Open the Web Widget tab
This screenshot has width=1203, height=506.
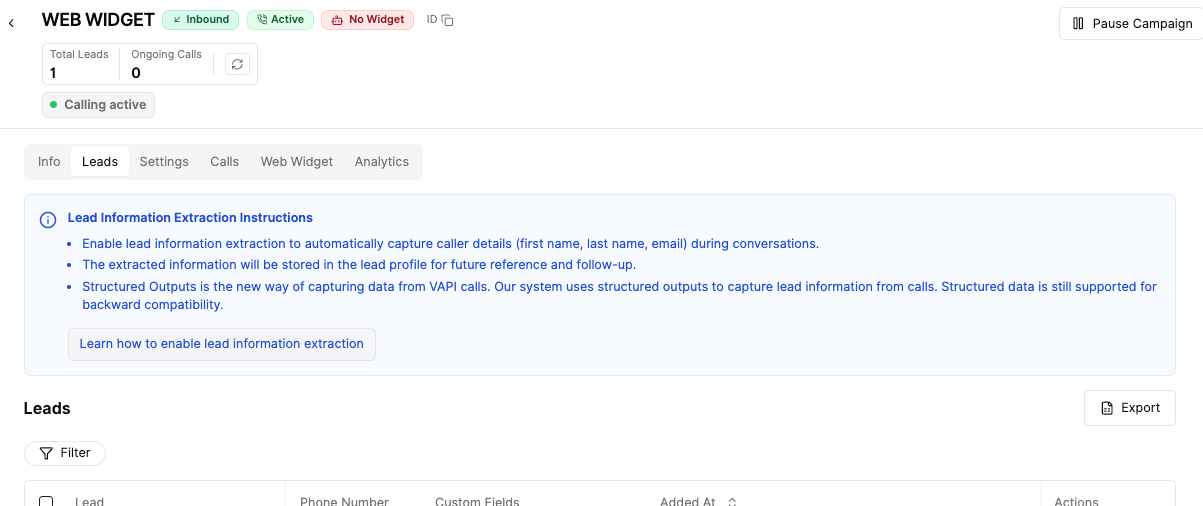[x=296, y=162]
